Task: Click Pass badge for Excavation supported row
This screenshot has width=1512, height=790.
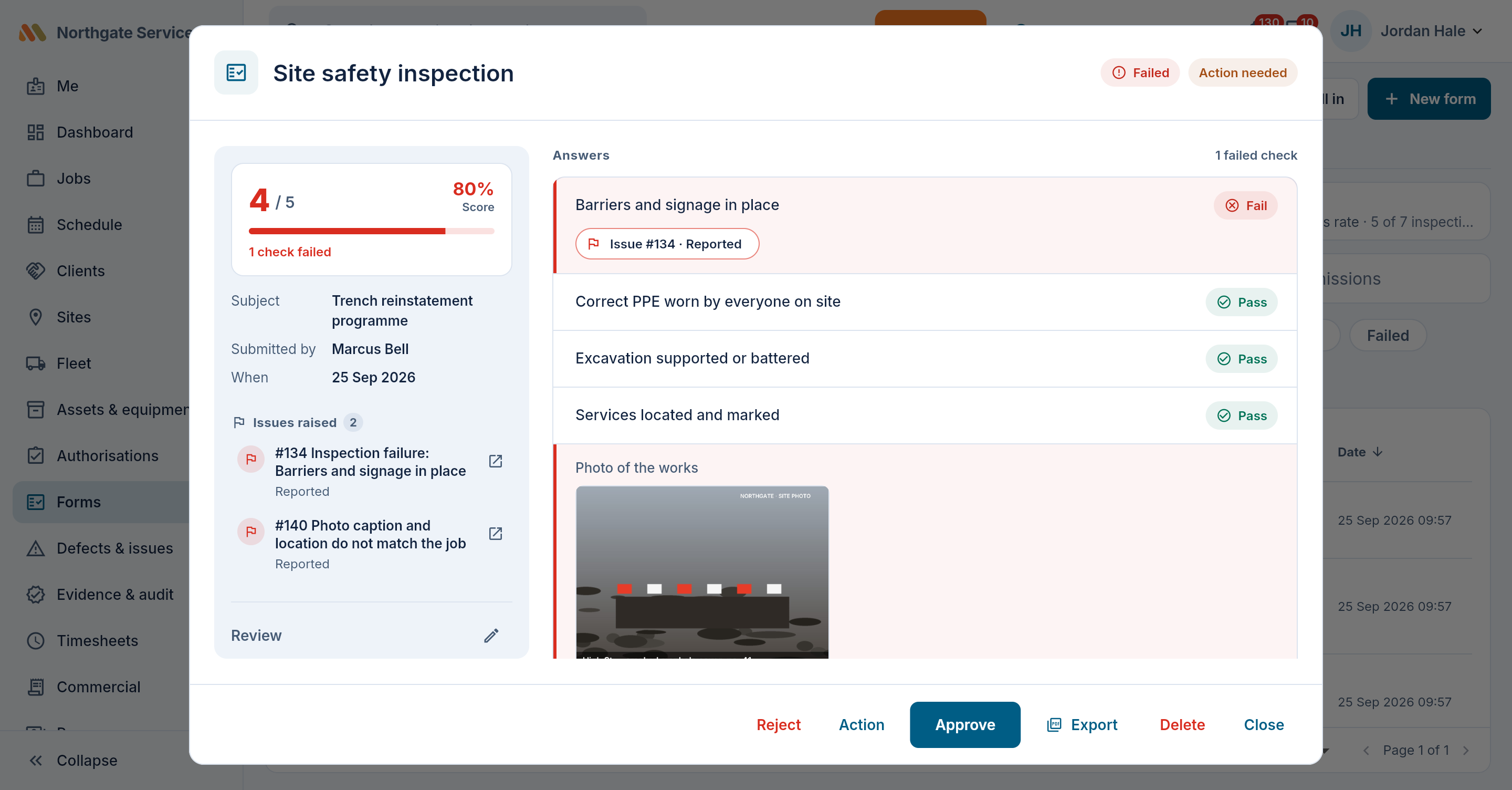Action: click(1242, 359)
